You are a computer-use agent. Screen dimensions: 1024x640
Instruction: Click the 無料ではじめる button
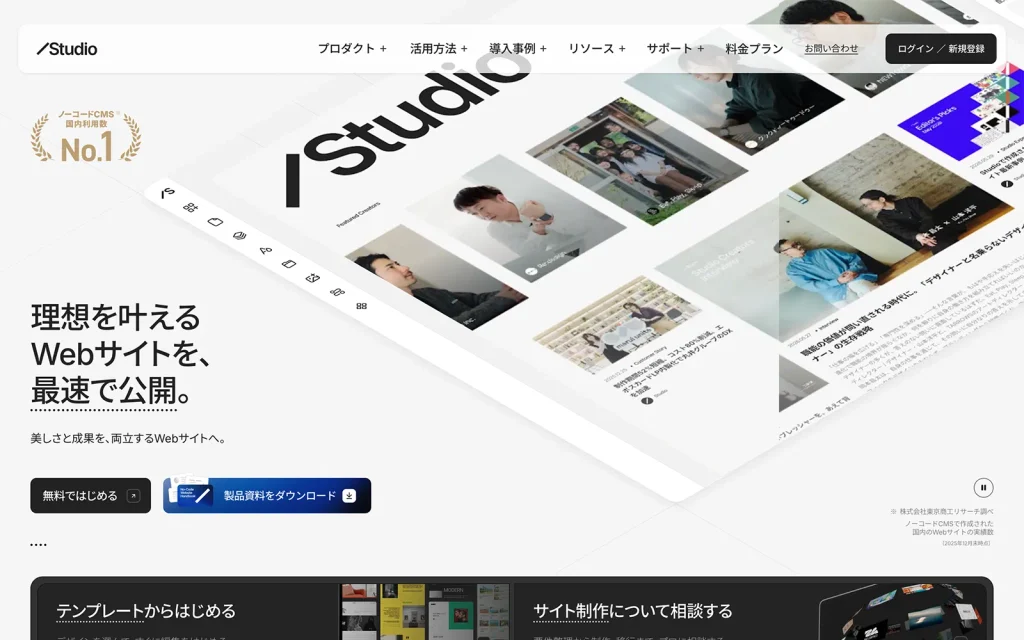[90, 496]
